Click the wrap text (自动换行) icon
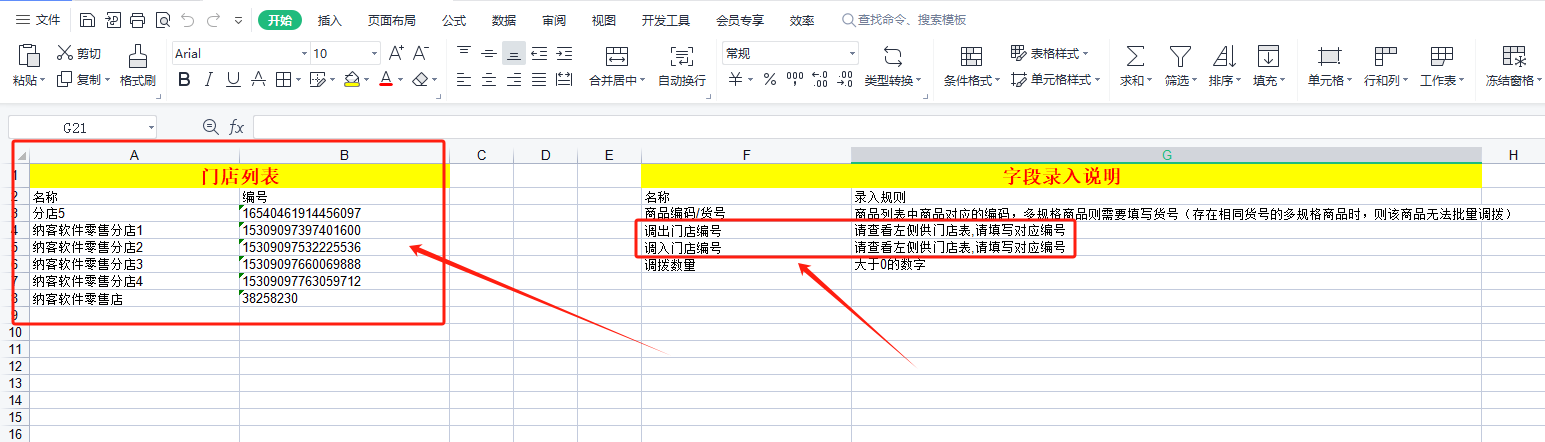1545x442 pixels. 681,55
